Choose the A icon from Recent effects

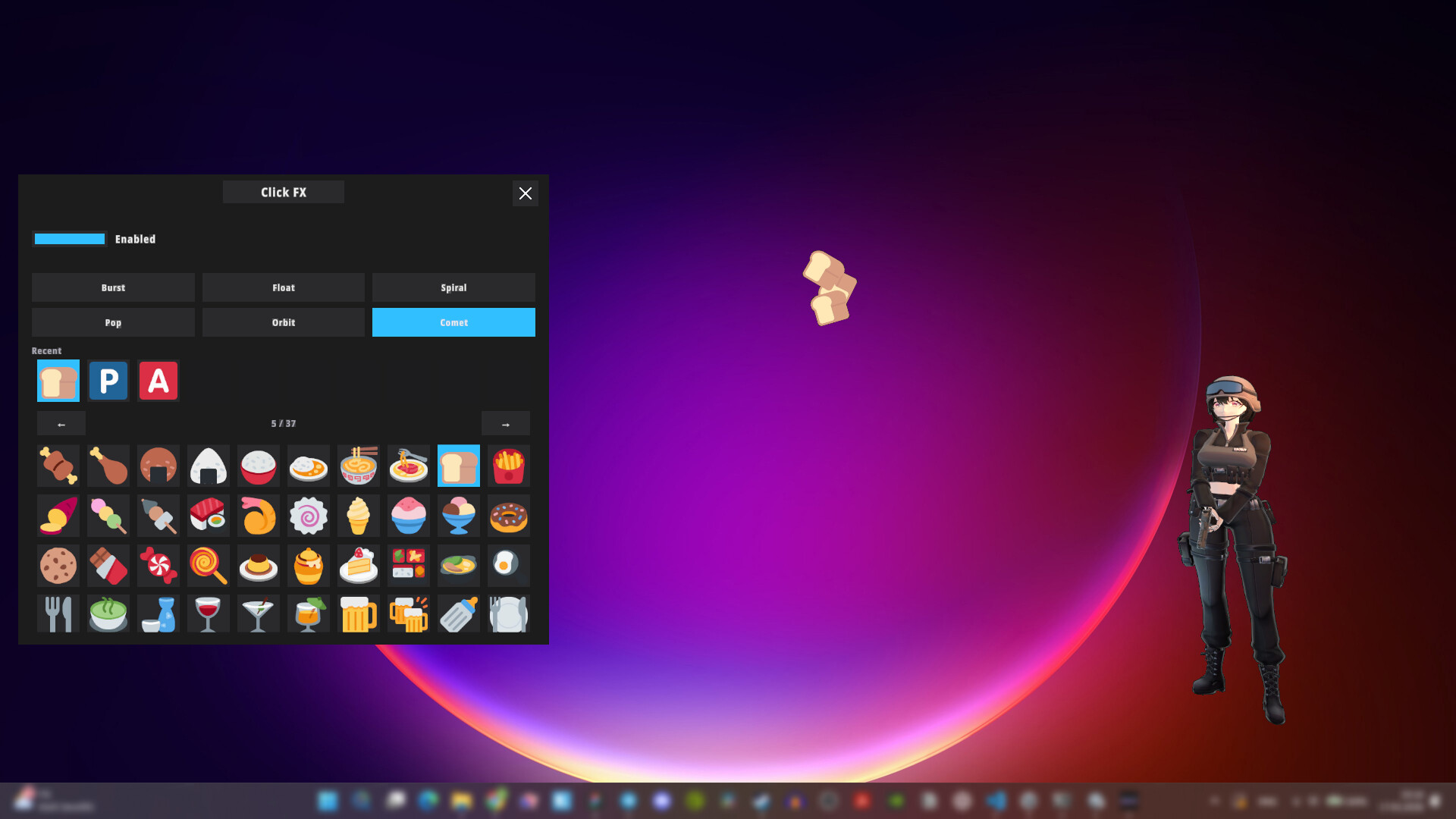pos(158,381)
